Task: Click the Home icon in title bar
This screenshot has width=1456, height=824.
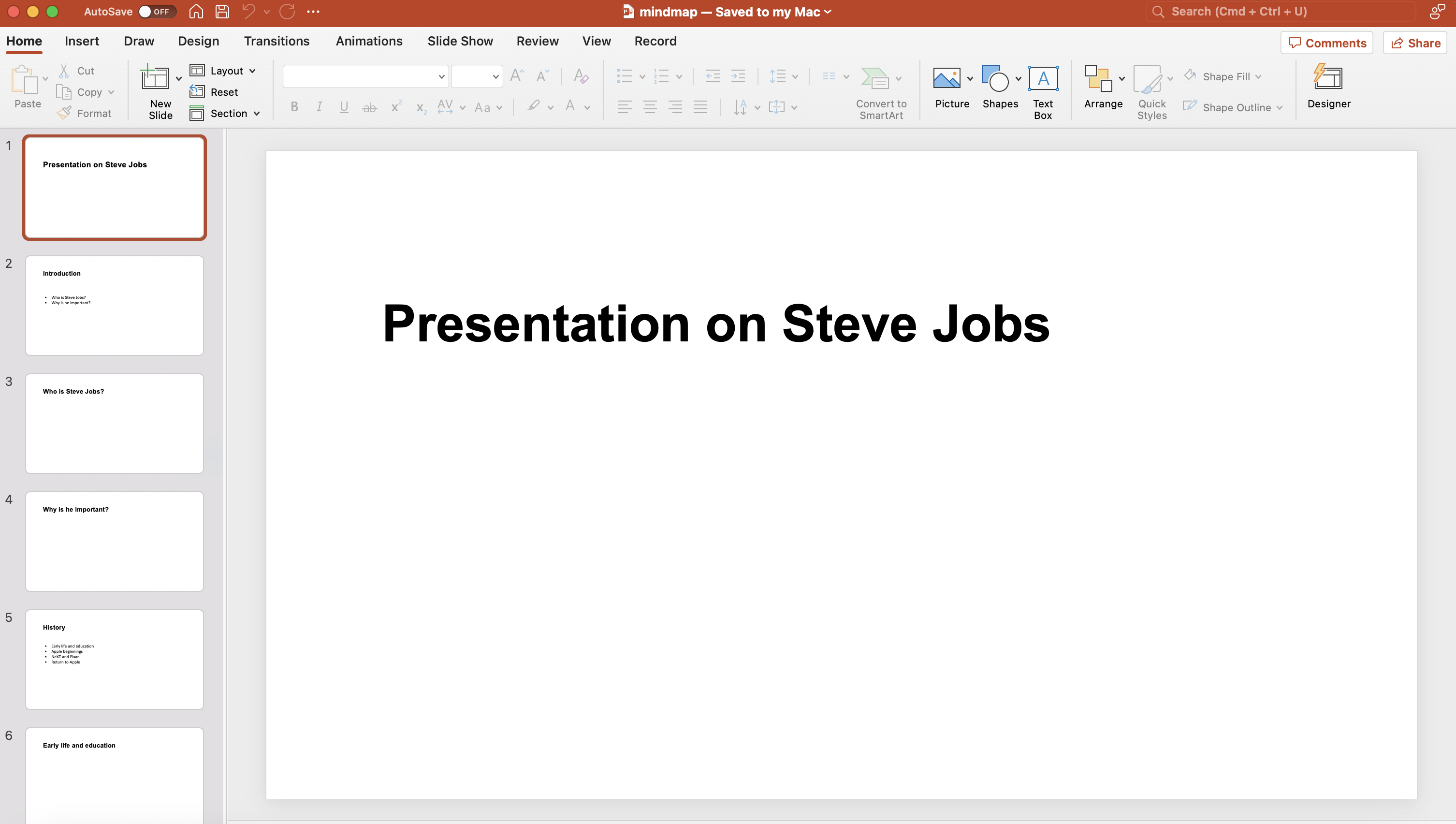Action: pos(196,11)
